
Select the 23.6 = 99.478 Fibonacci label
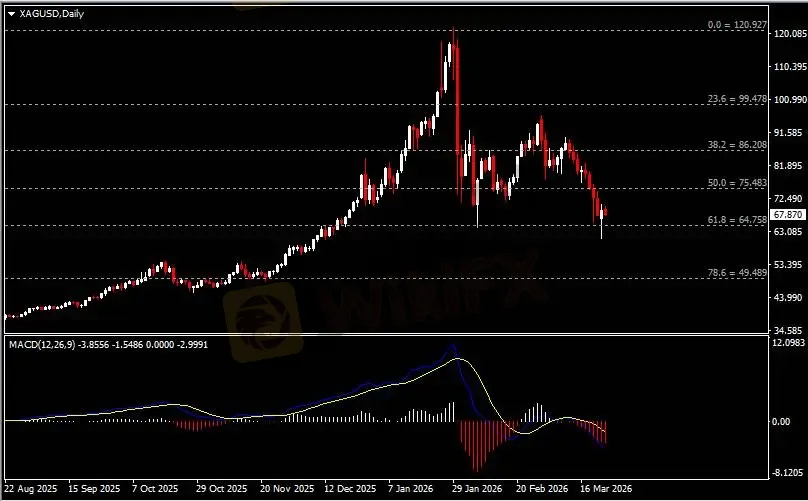(x=737, y=98)
